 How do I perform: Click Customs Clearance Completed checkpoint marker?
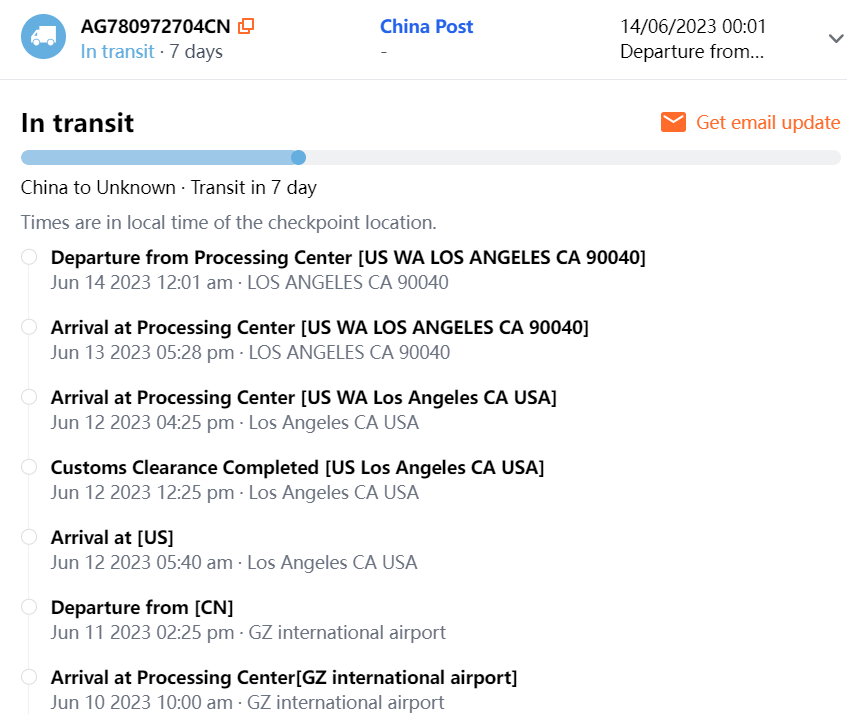point(29,467)
